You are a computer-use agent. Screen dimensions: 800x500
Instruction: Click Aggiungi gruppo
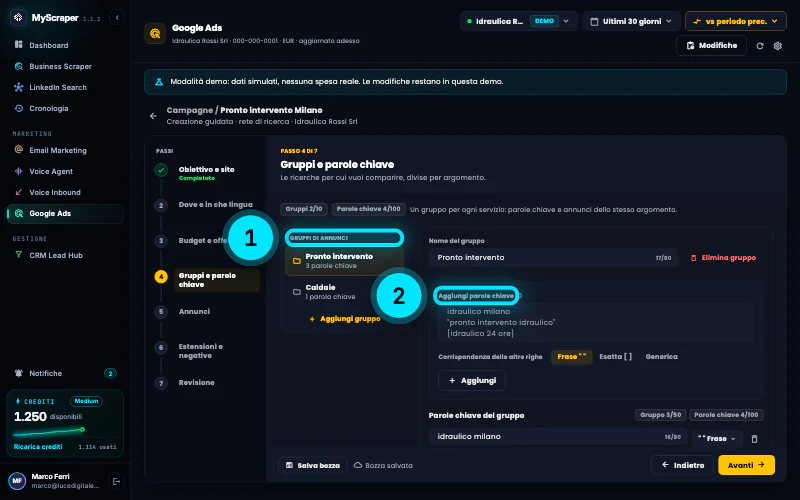tap(345, 318)
